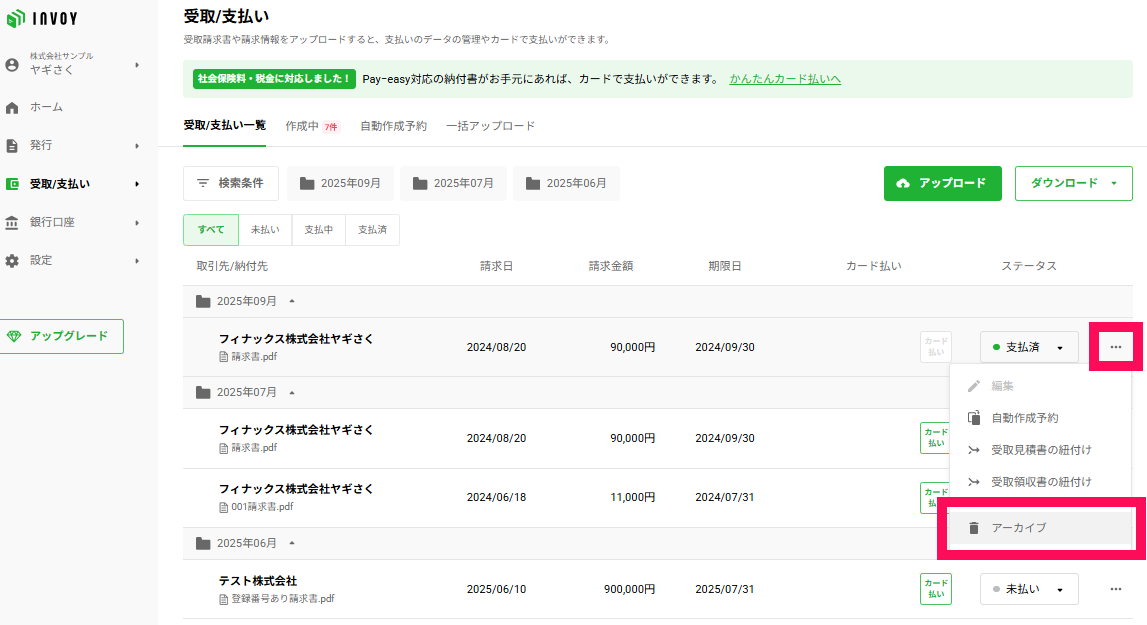Click the 発行 document icon
Image resolution: width=1147 pixels, height=625 pixels.
coord(12,146)
